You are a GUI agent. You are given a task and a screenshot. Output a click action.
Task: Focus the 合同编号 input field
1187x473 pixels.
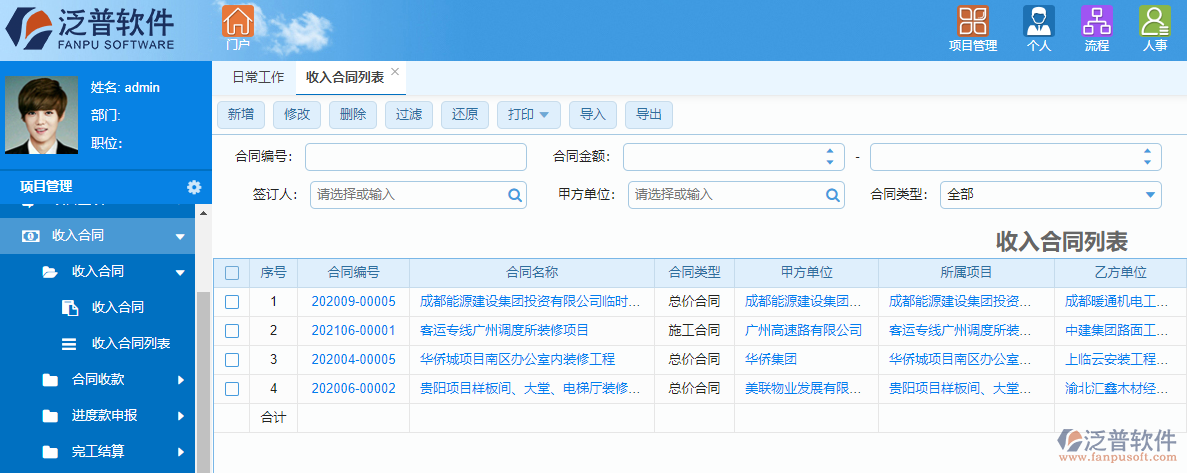point(416,157)
